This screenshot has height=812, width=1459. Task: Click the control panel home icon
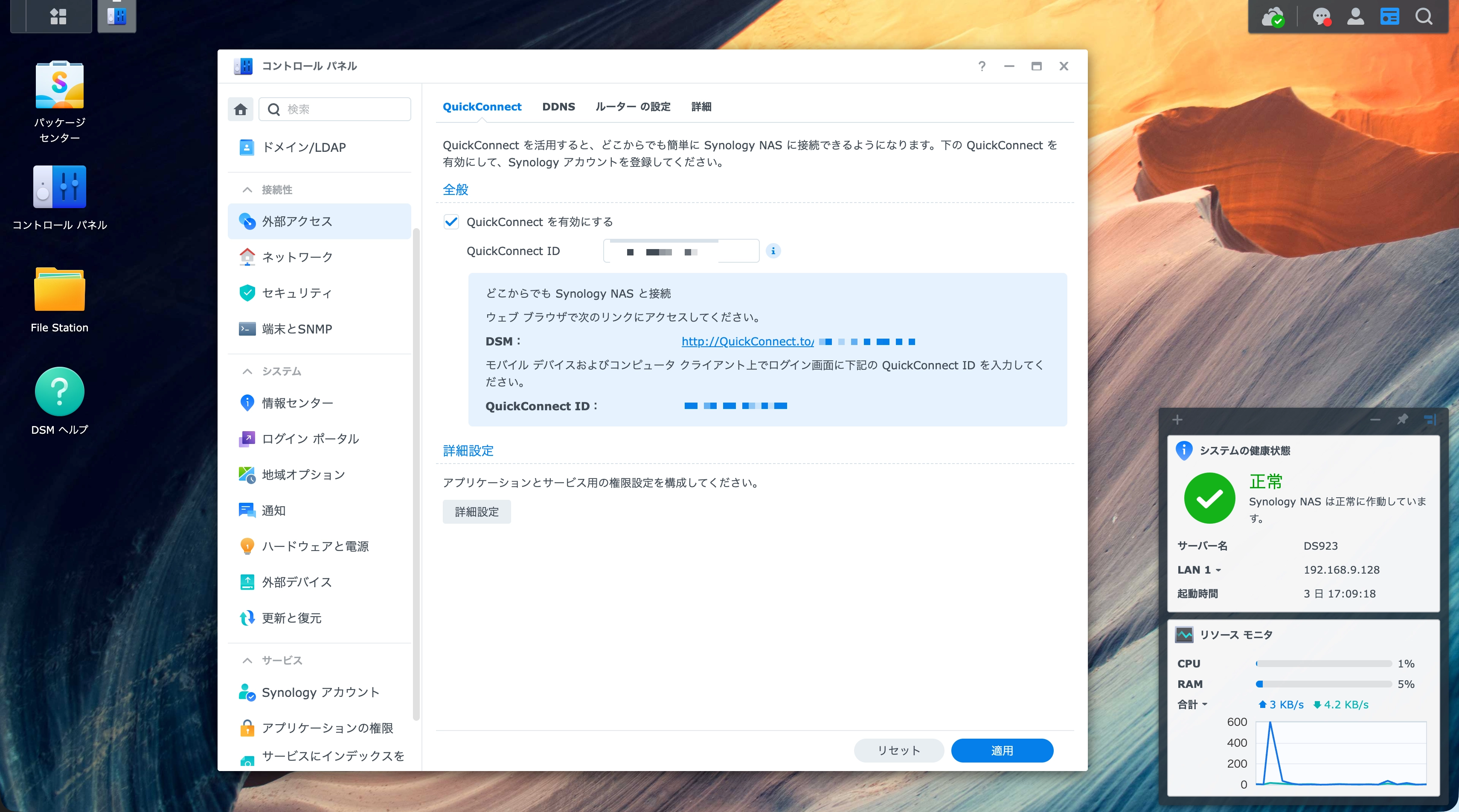coord(241,109)
